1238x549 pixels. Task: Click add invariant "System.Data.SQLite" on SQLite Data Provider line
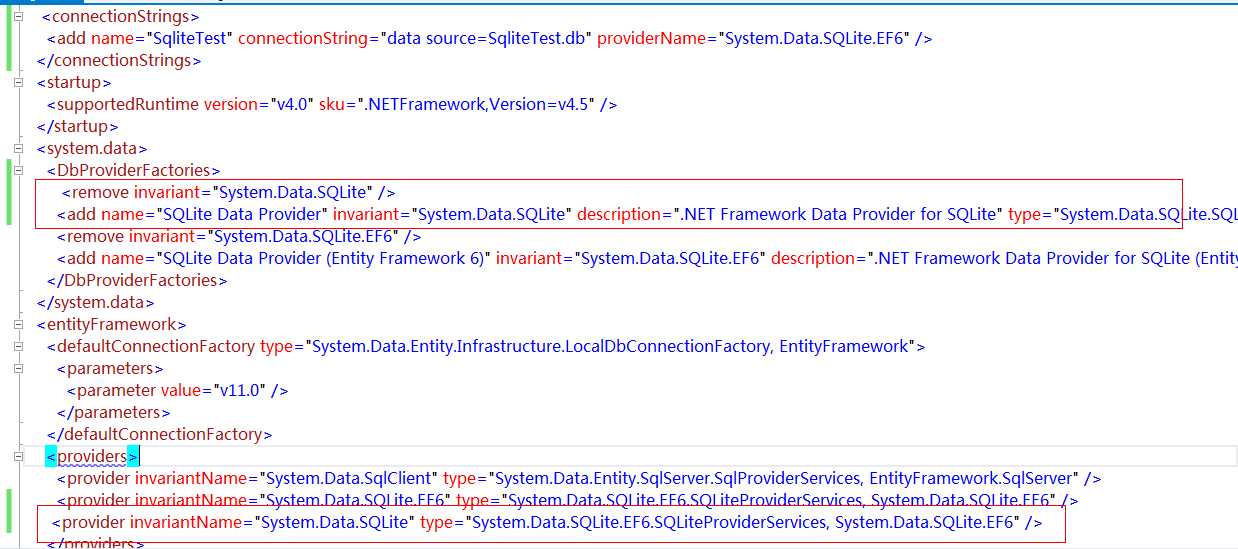[494, 214]
